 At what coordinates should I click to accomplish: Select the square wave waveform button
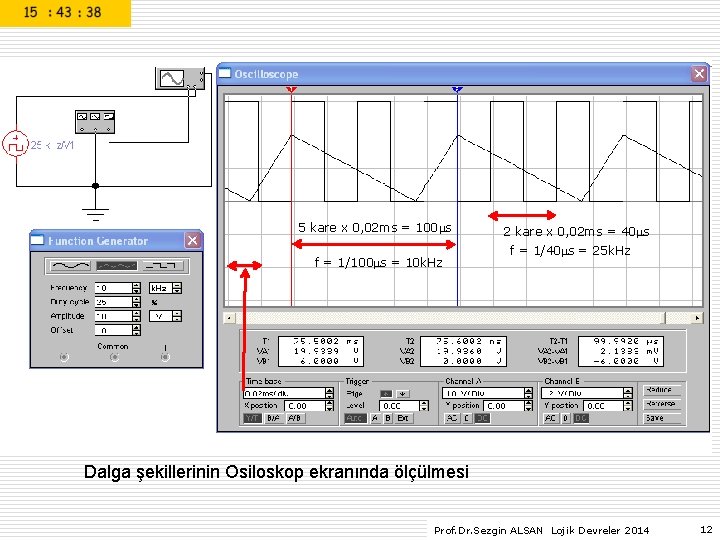pos(163,265)
